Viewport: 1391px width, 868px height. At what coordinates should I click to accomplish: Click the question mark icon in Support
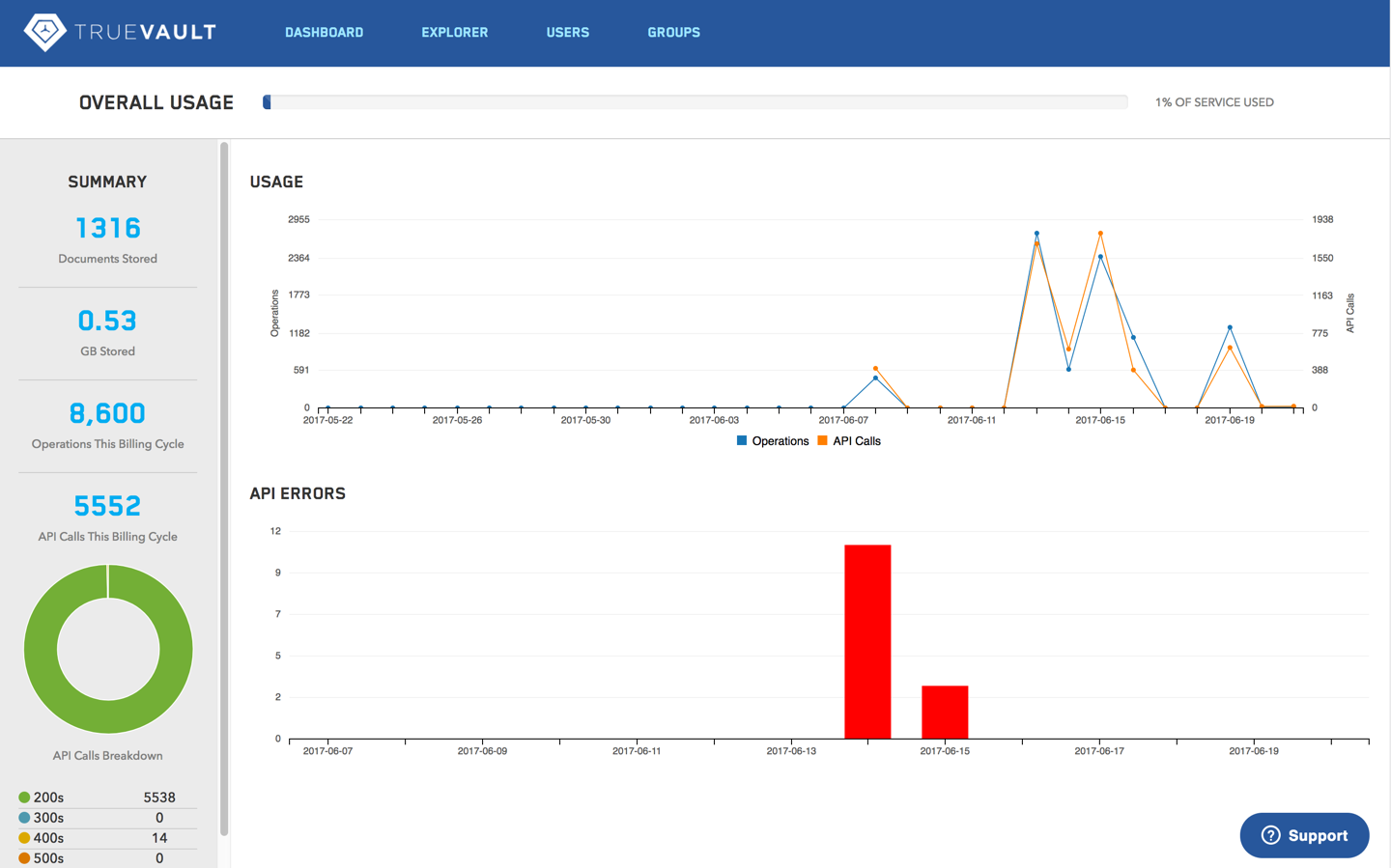[1271, 835]
